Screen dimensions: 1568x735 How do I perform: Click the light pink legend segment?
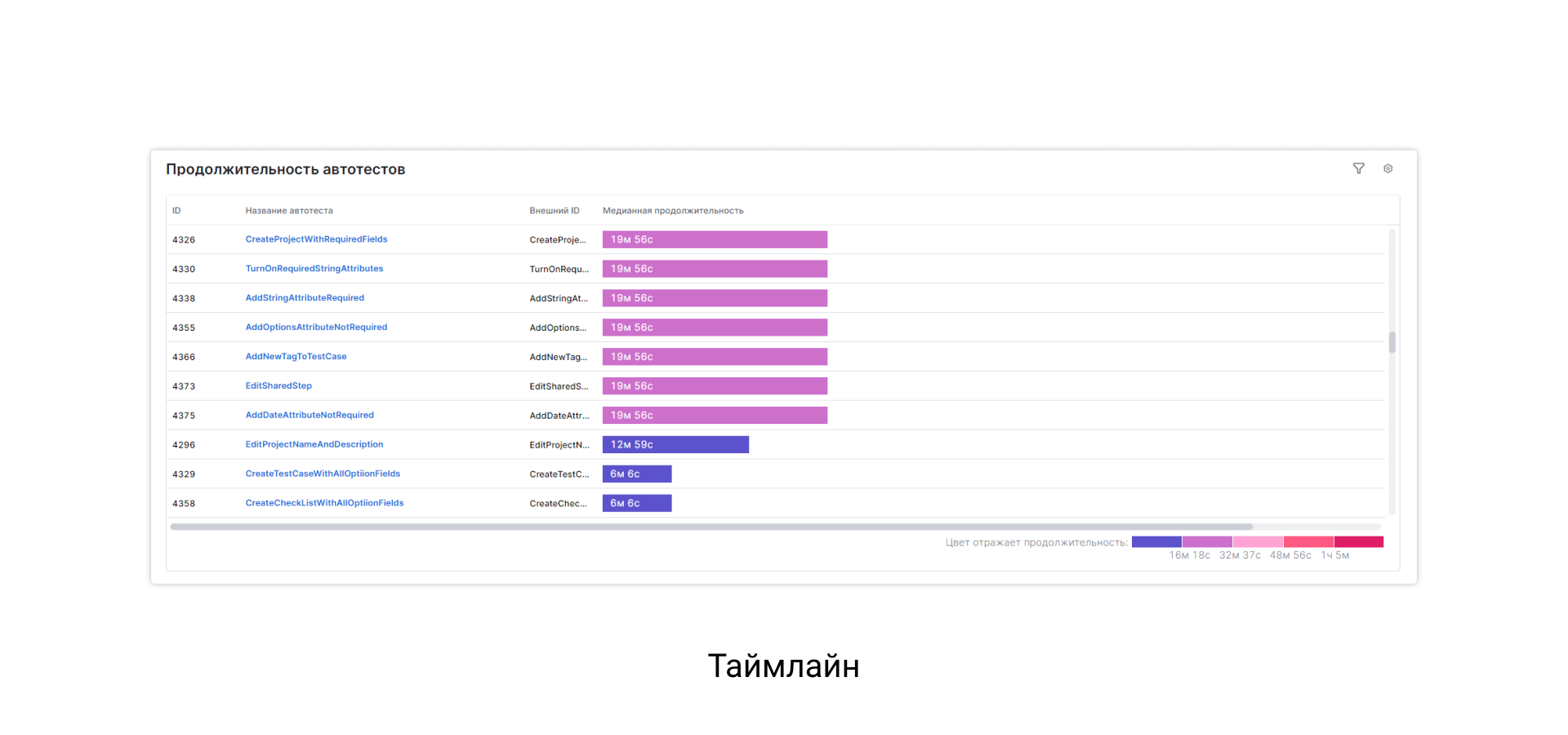click(1258, 541)
